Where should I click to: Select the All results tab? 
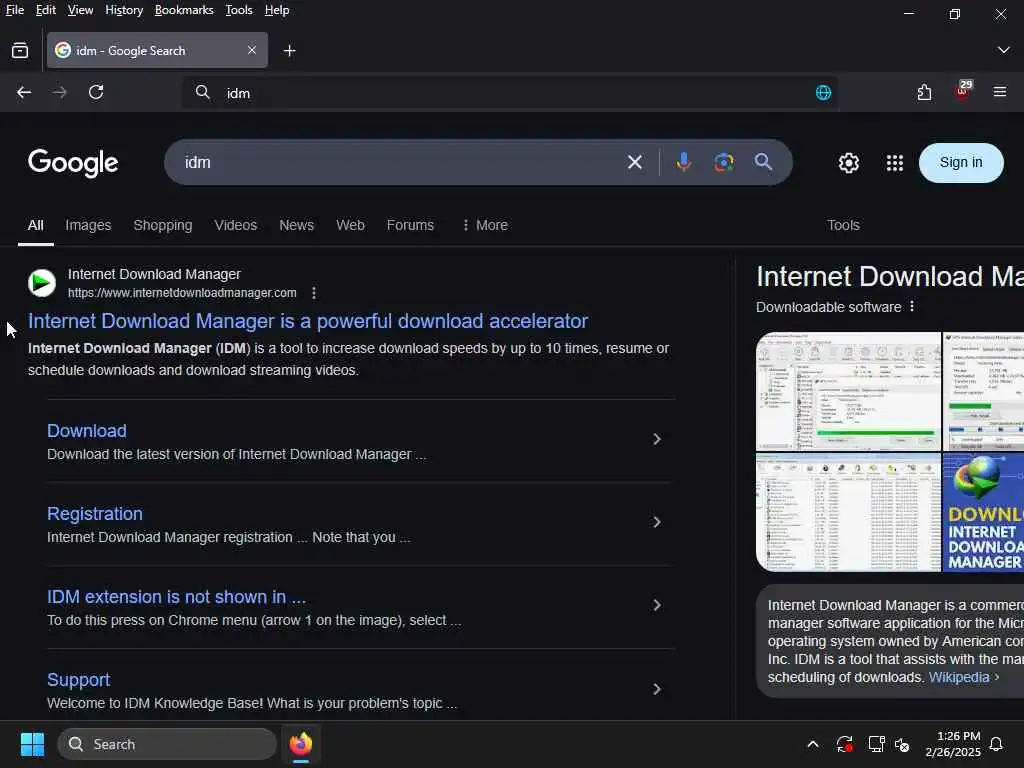point(35,225)
